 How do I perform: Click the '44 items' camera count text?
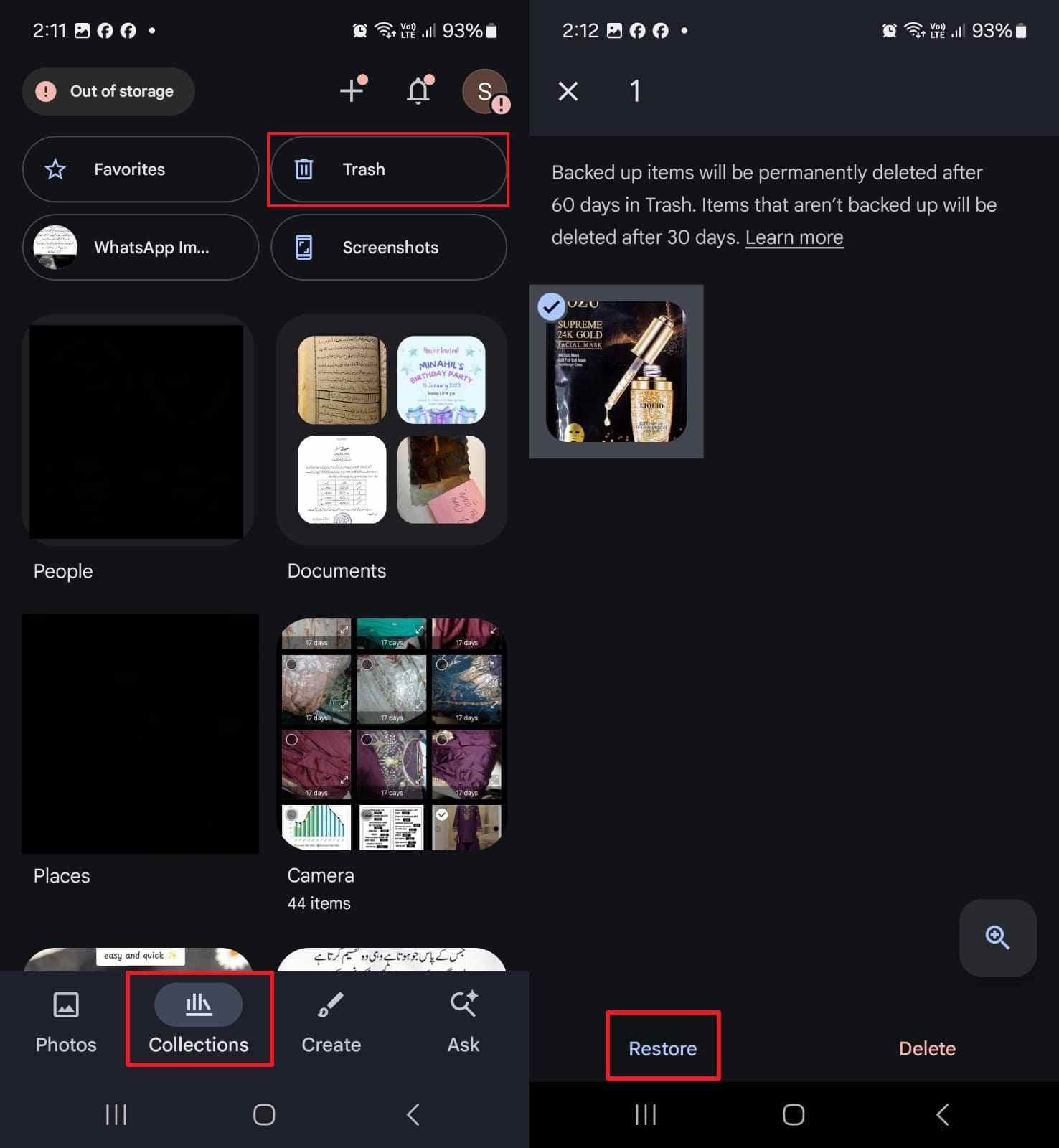(x=319, y=903)
